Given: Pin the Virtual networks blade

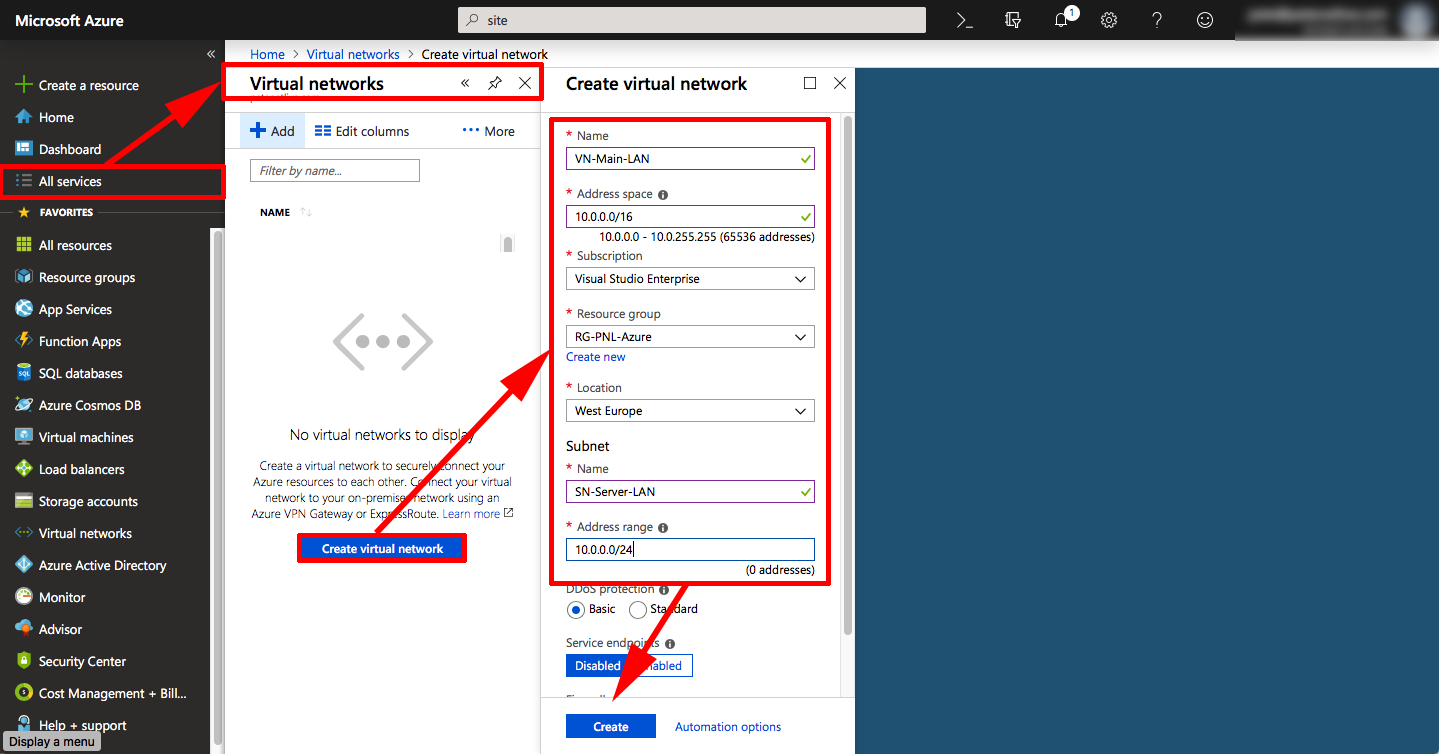Looking at the screenshot, I should (495, 84).
